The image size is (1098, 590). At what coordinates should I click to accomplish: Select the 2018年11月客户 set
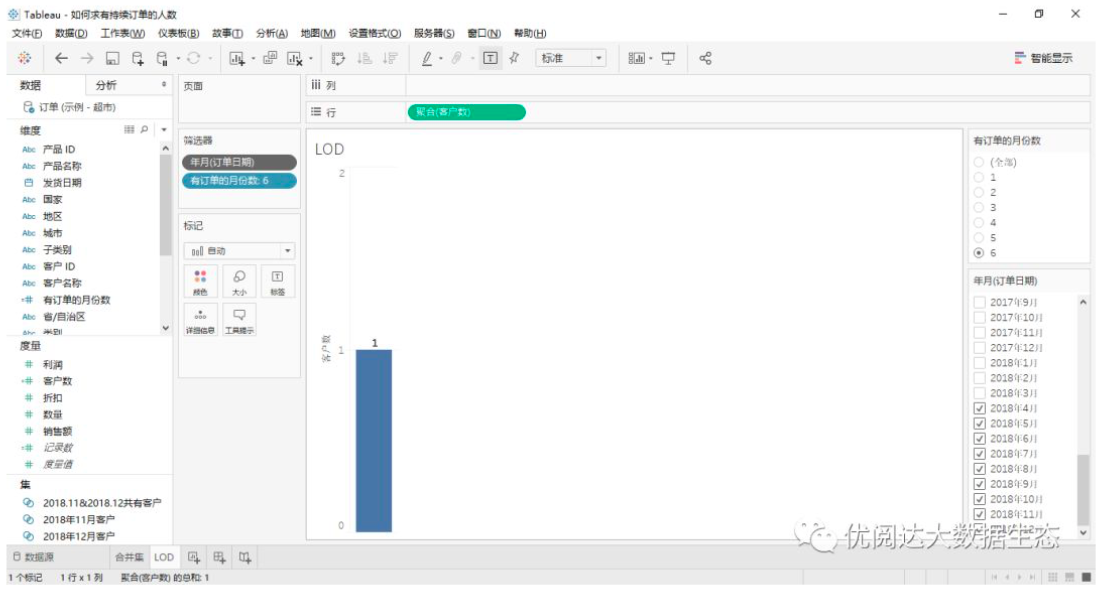[78, 519]
